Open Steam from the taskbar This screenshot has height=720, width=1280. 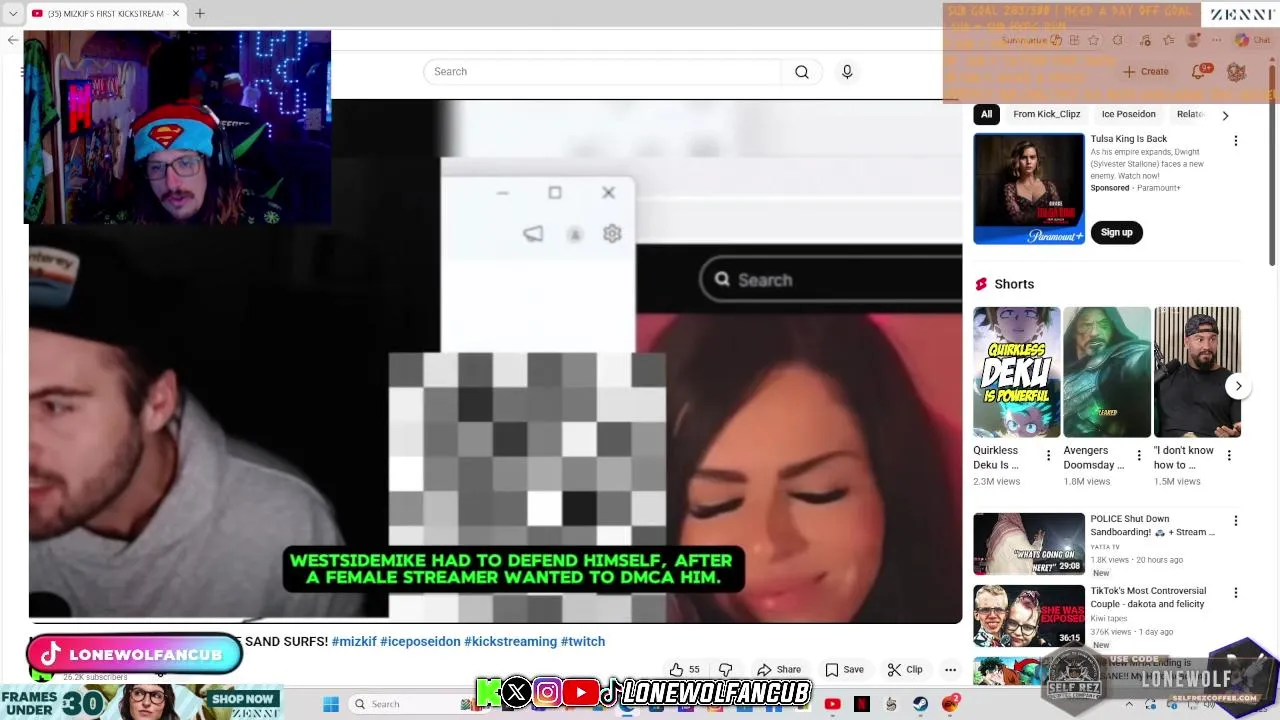(x=920, y=704)
